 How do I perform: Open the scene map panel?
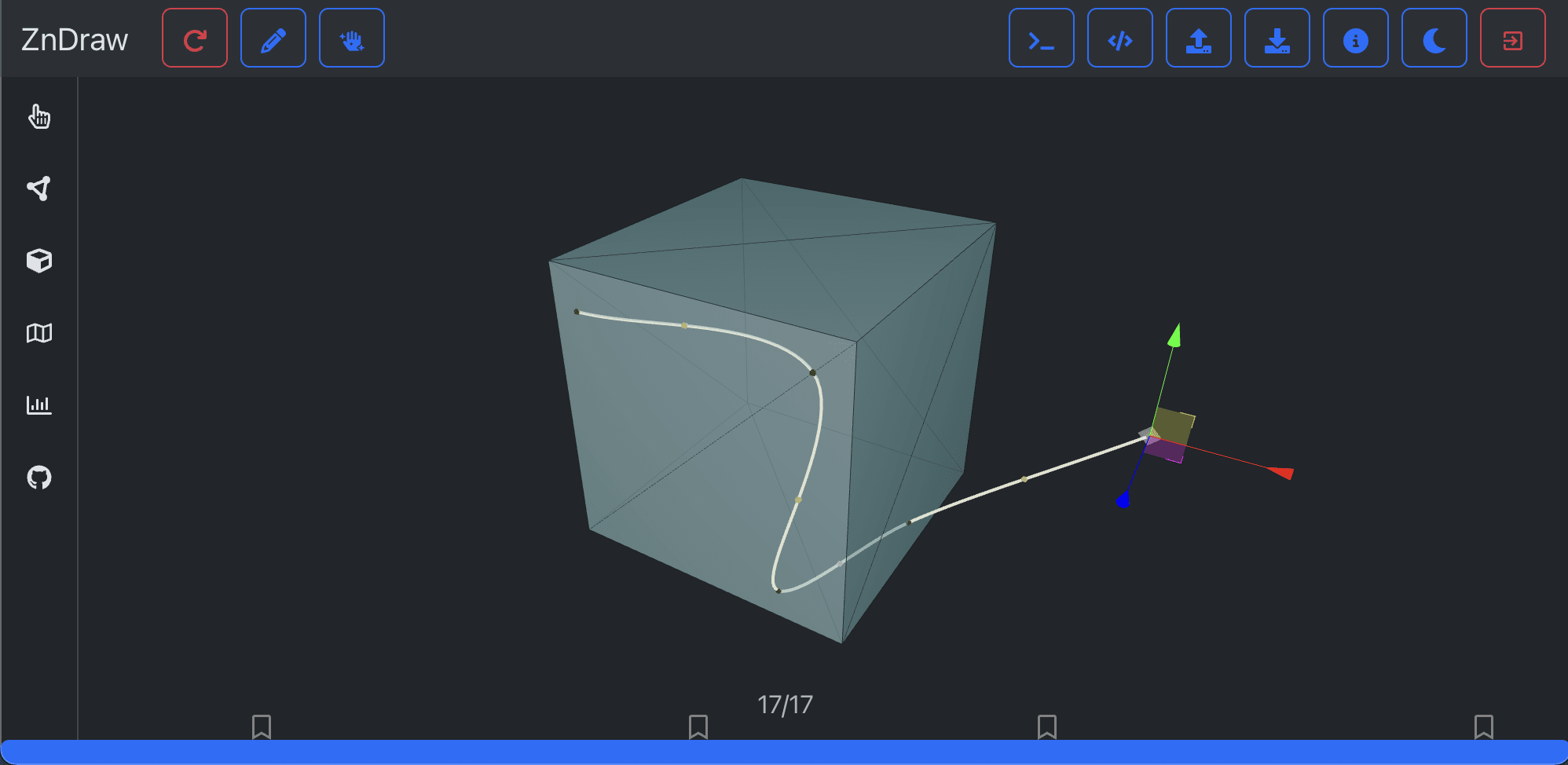(x=39, y=333)
